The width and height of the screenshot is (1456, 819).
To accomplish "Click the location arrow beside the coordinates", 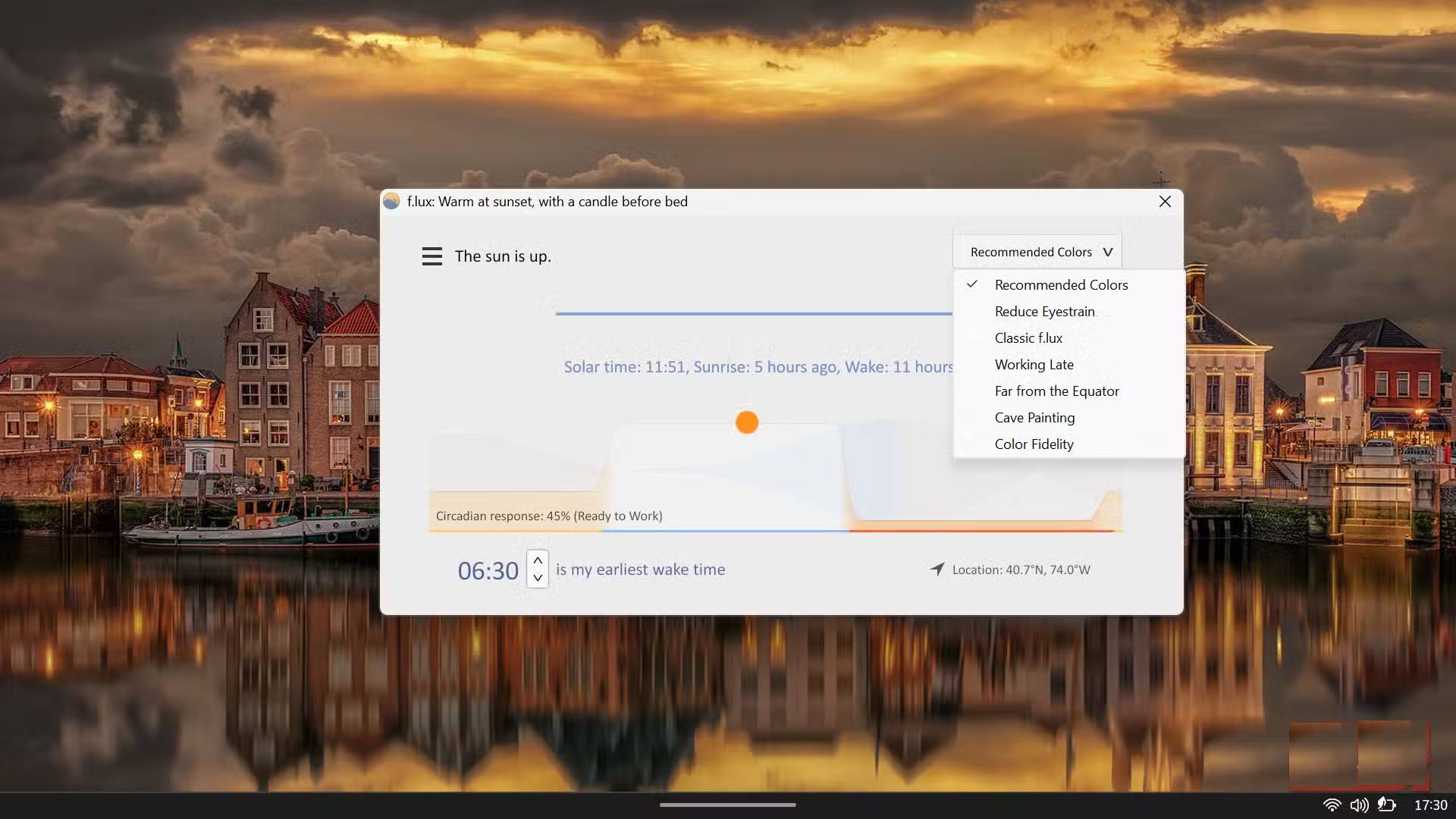I will click(937, 569).
